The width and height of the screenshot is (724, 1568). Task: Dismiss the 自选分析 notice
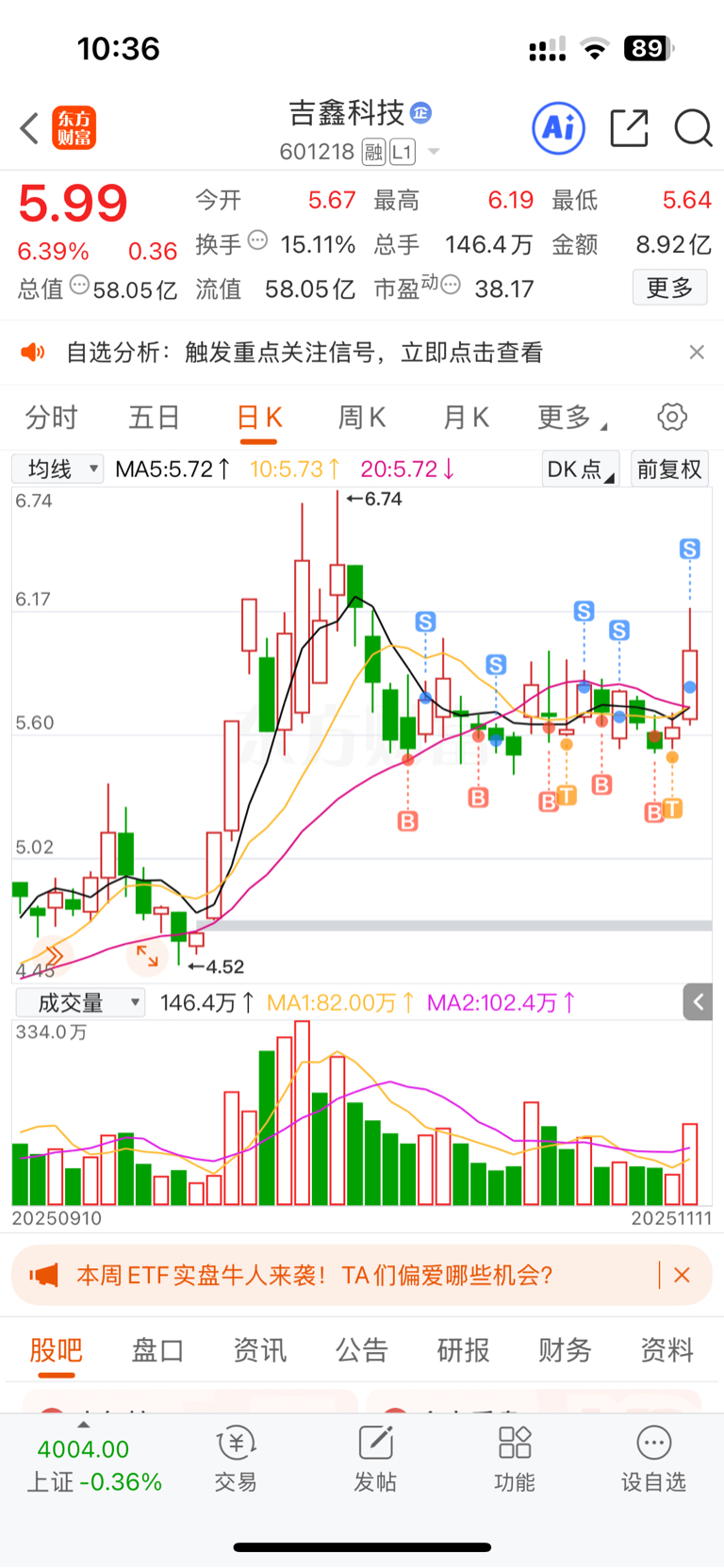[697, 352]
